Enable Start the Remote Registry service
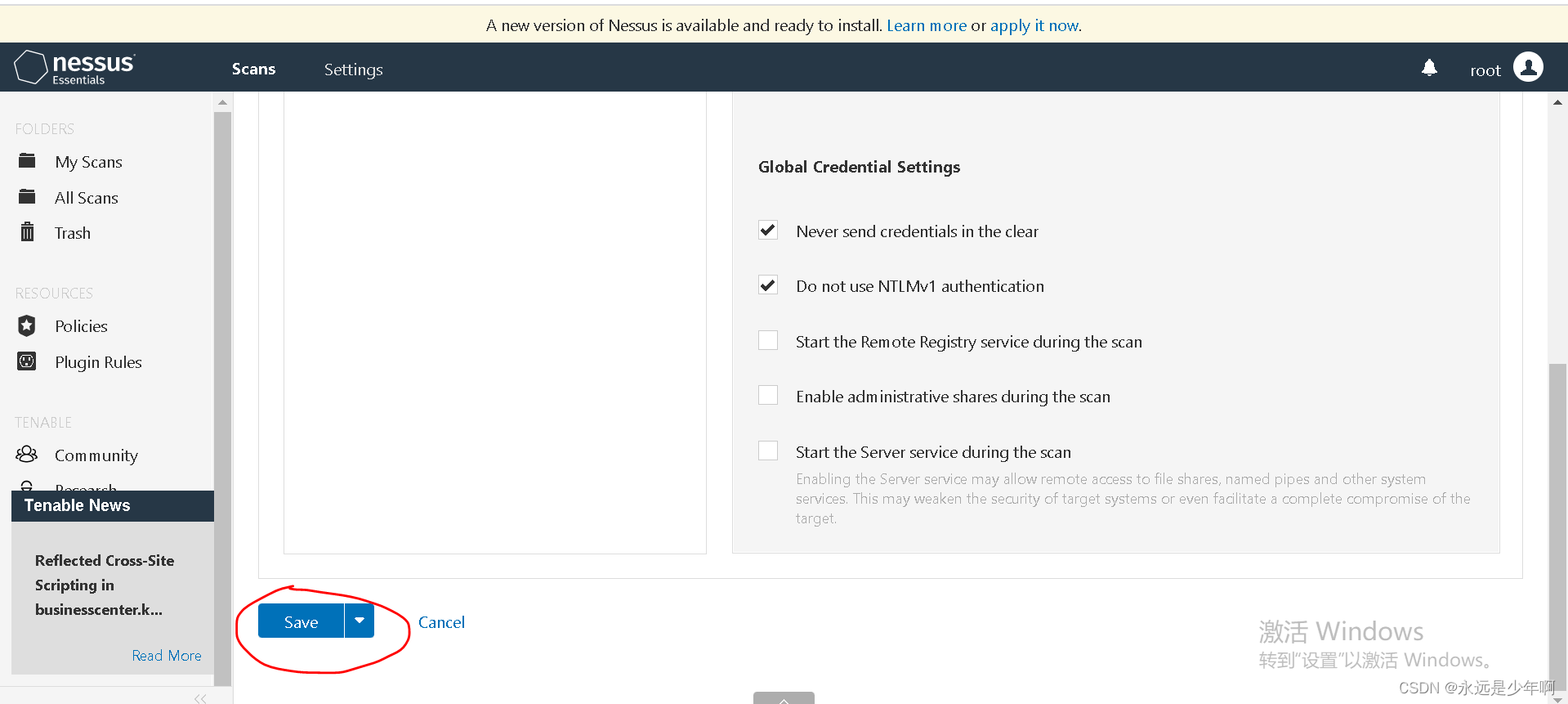The width and height of the screenshot is (1568, 704). coord(768,340)
